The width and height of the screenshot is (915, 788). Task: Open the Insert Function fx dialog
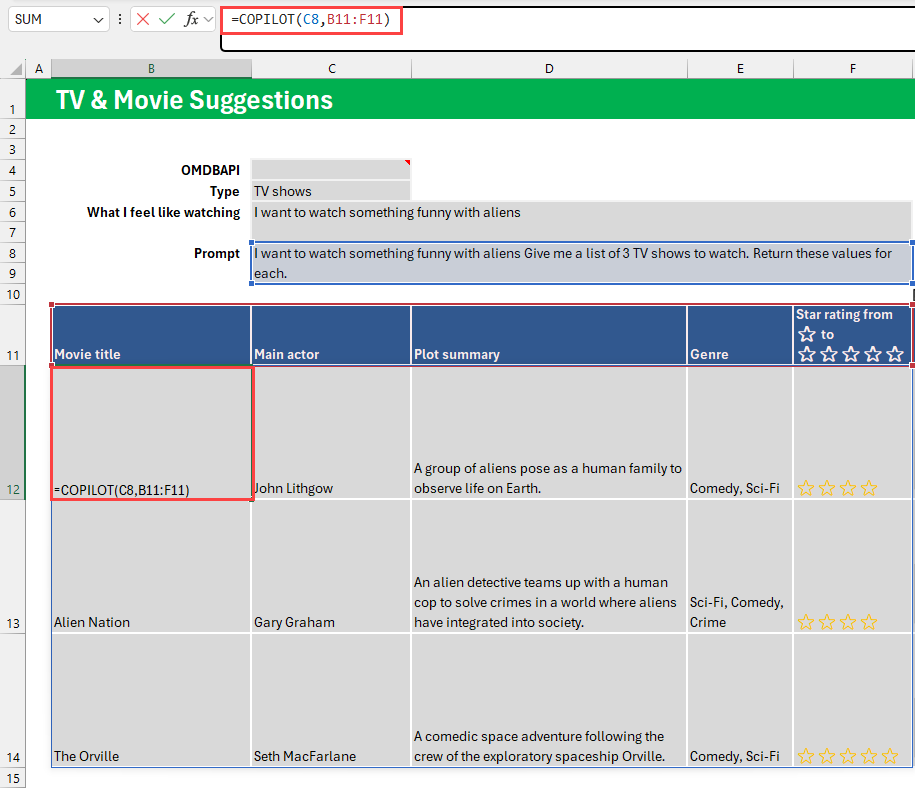tap(191, 19)
